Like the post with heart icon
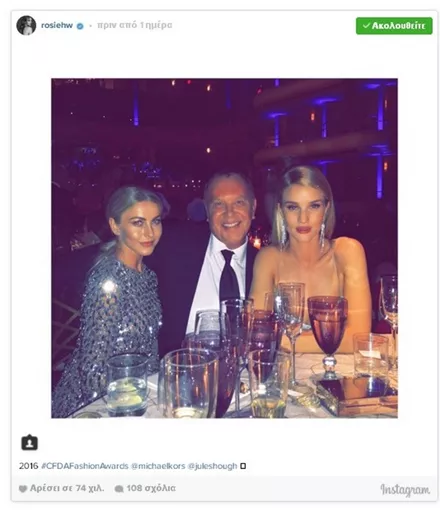 (23, 489)
